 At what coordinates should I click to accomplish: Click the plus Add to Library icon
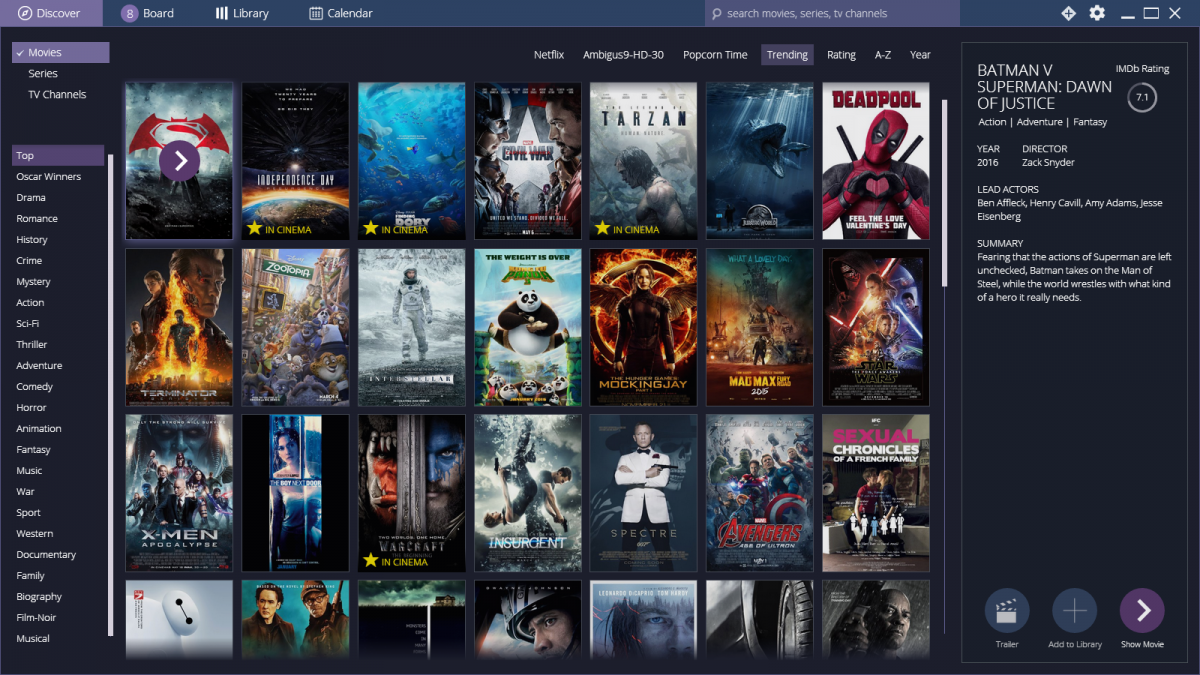(1074, 611)
